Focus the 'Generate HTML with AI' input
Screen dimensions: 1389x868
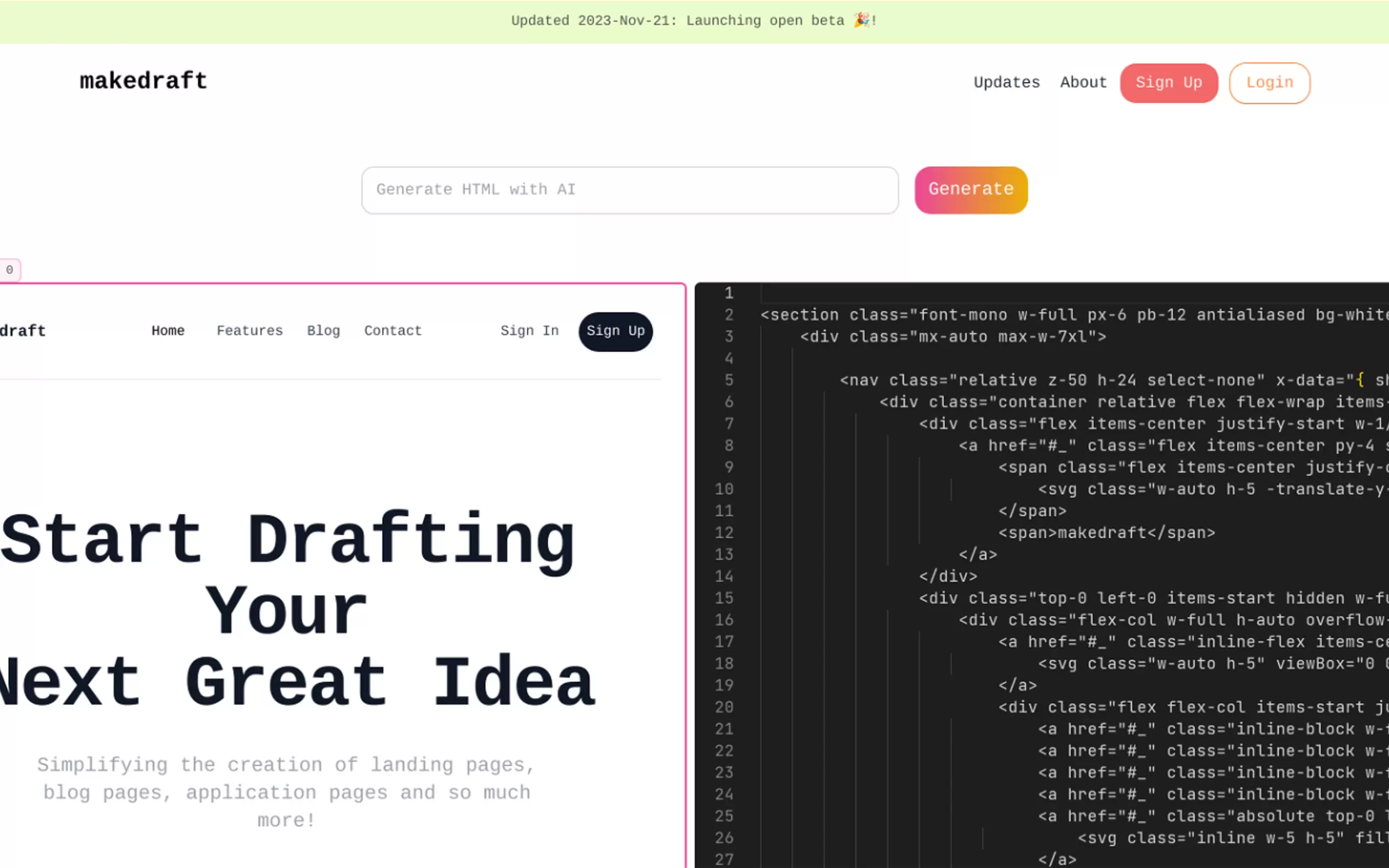point(630,190)
